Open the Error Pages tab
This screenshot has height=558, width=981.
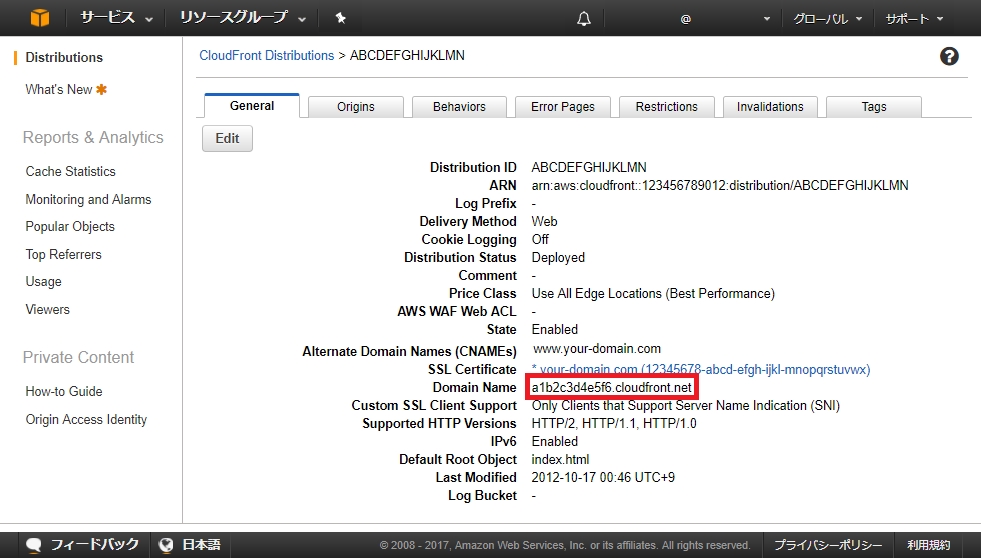562,107
